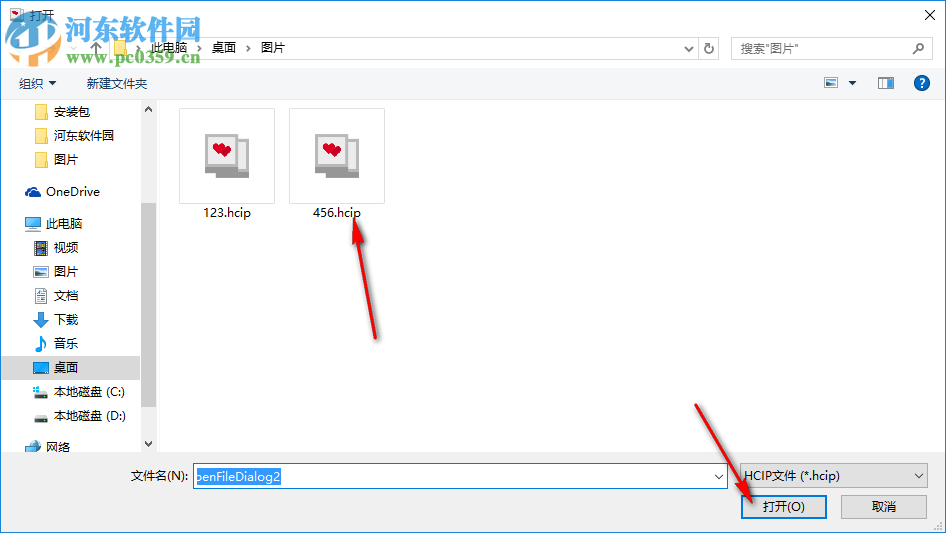Select 音乐 in the sidebar

coord(65,343)
